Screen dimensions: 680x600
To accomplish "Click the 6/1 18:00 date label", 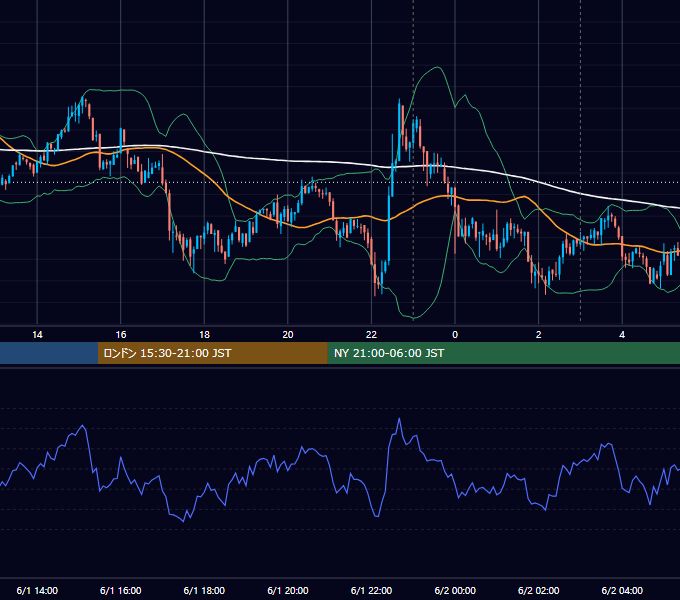I will click(204, 590).
